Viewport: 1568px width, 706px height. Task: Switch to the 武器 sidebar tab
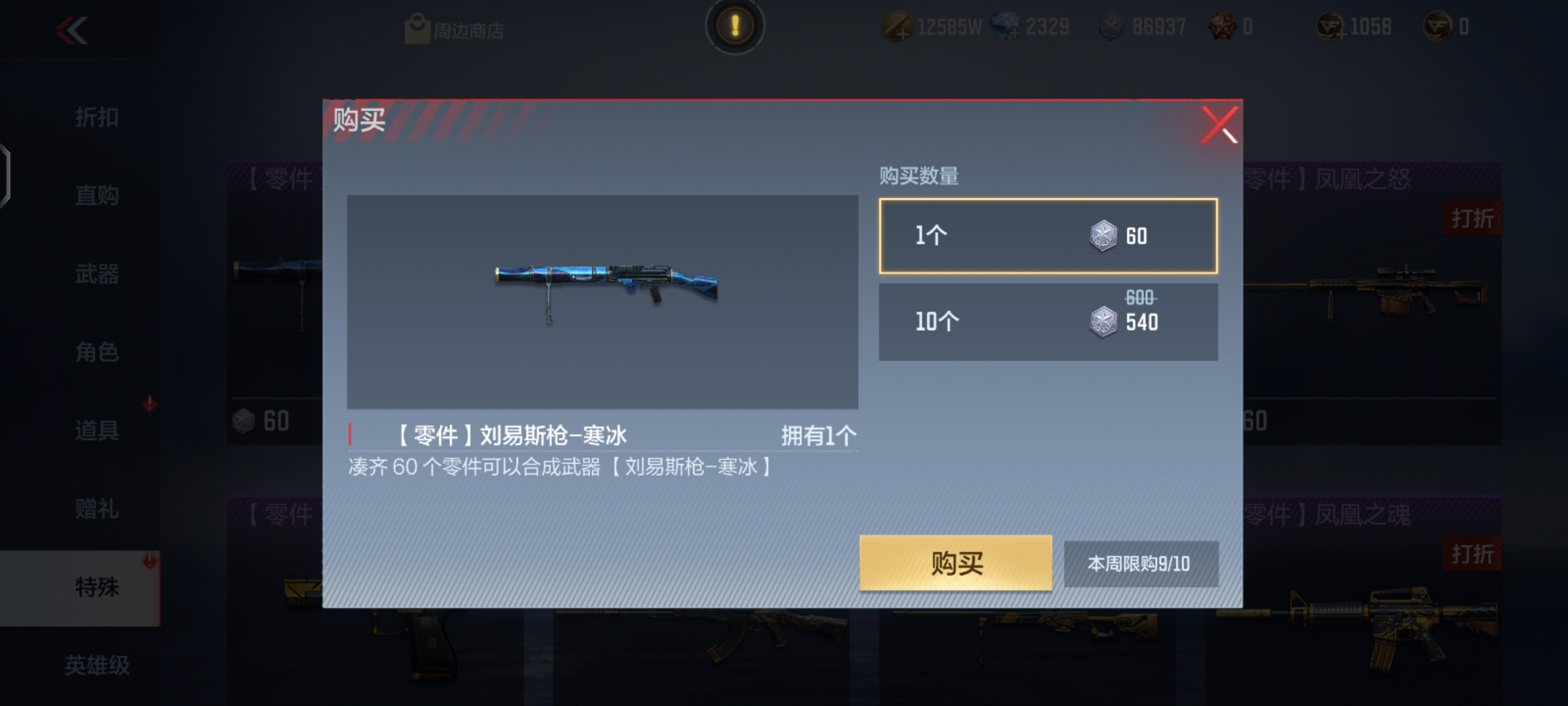point(97,274)
